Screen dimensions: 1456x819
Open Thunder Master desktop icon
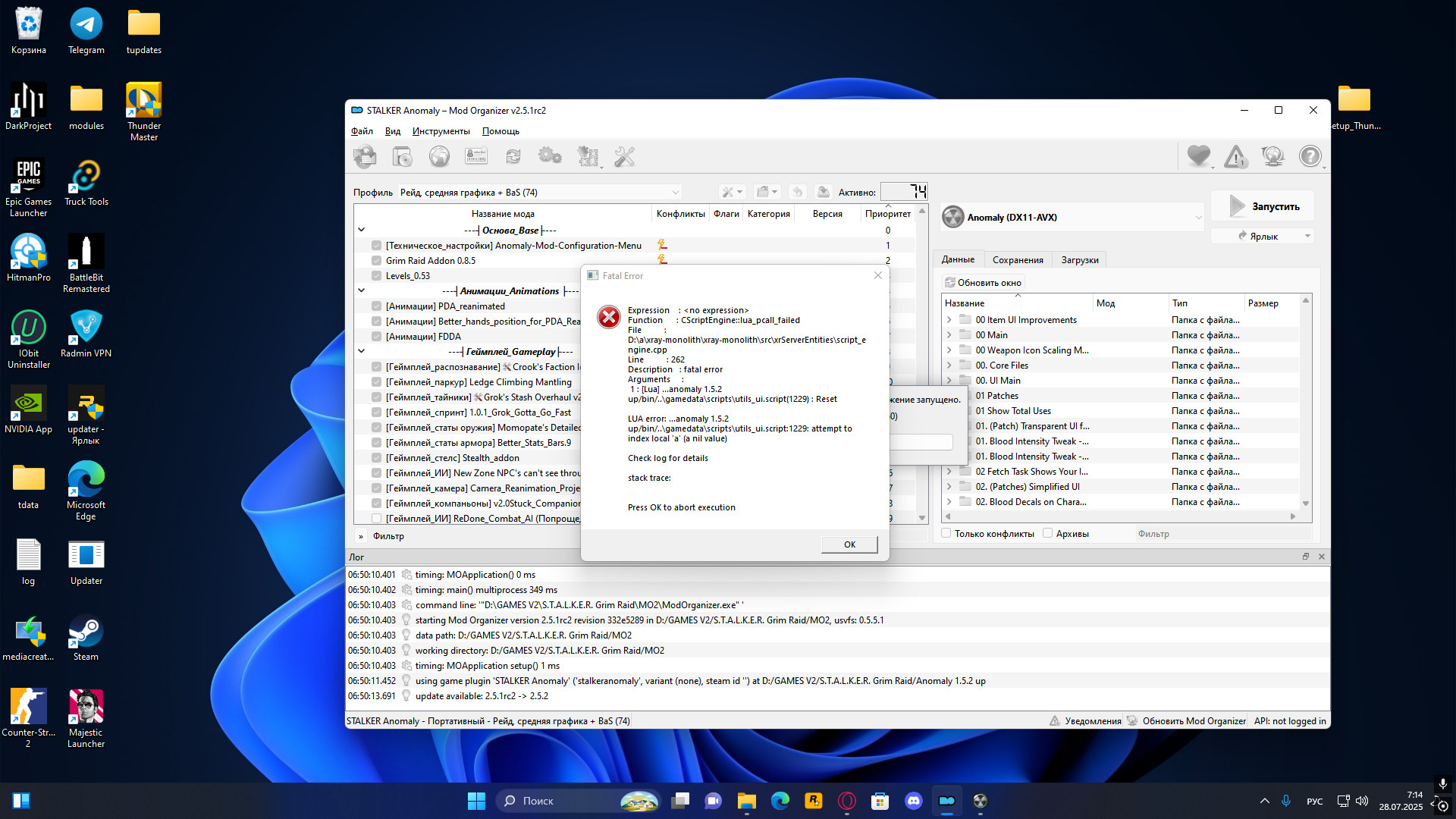[144, 111]
